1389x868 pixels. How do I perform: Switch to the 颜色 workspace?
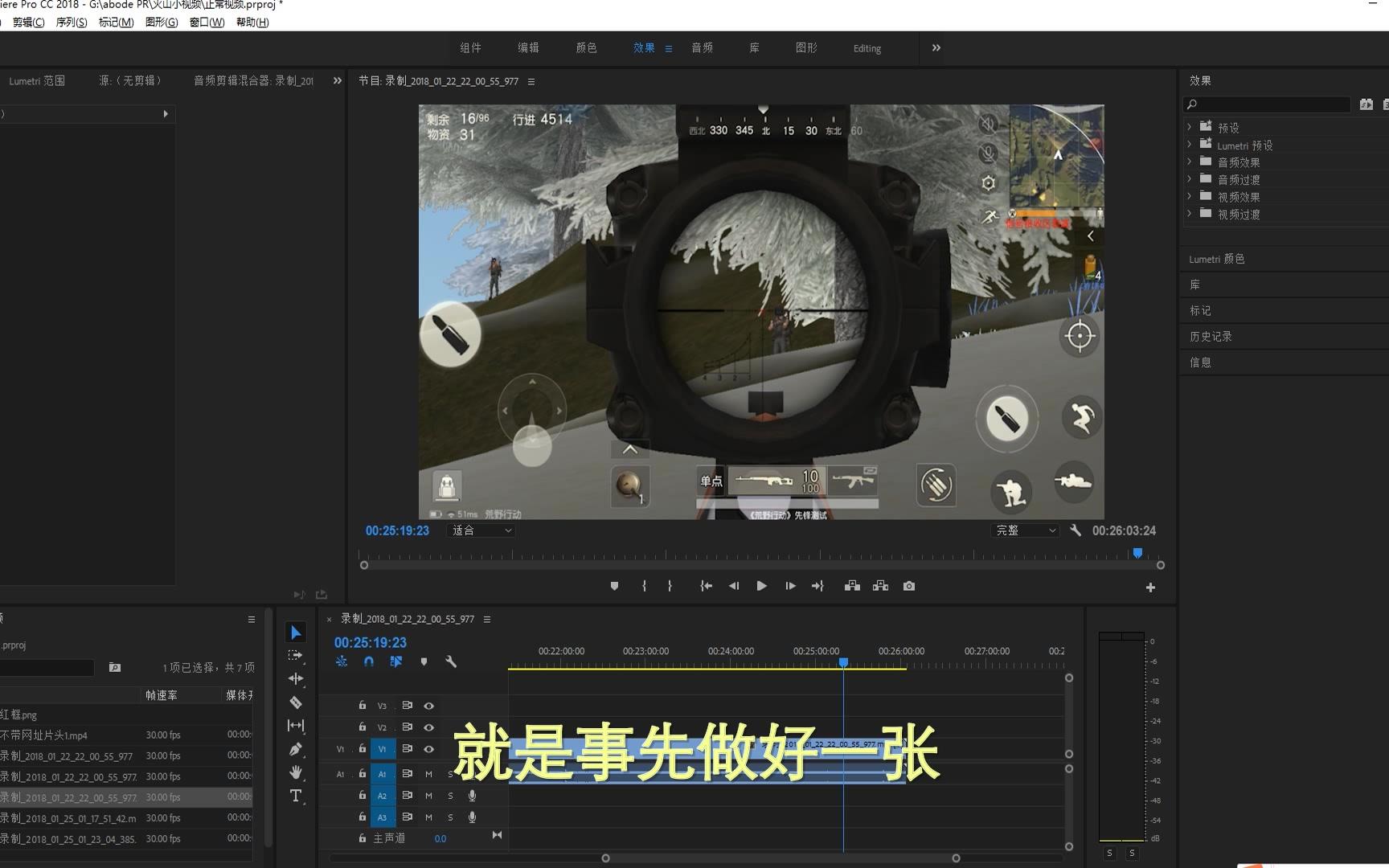pos(586,48)
